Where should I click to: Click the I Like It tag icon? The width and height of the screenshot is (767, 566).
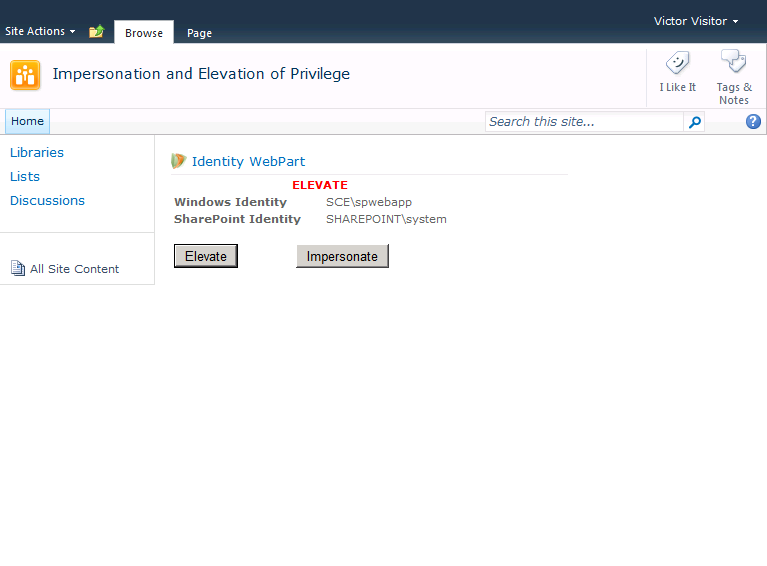(x=677, y=63)
